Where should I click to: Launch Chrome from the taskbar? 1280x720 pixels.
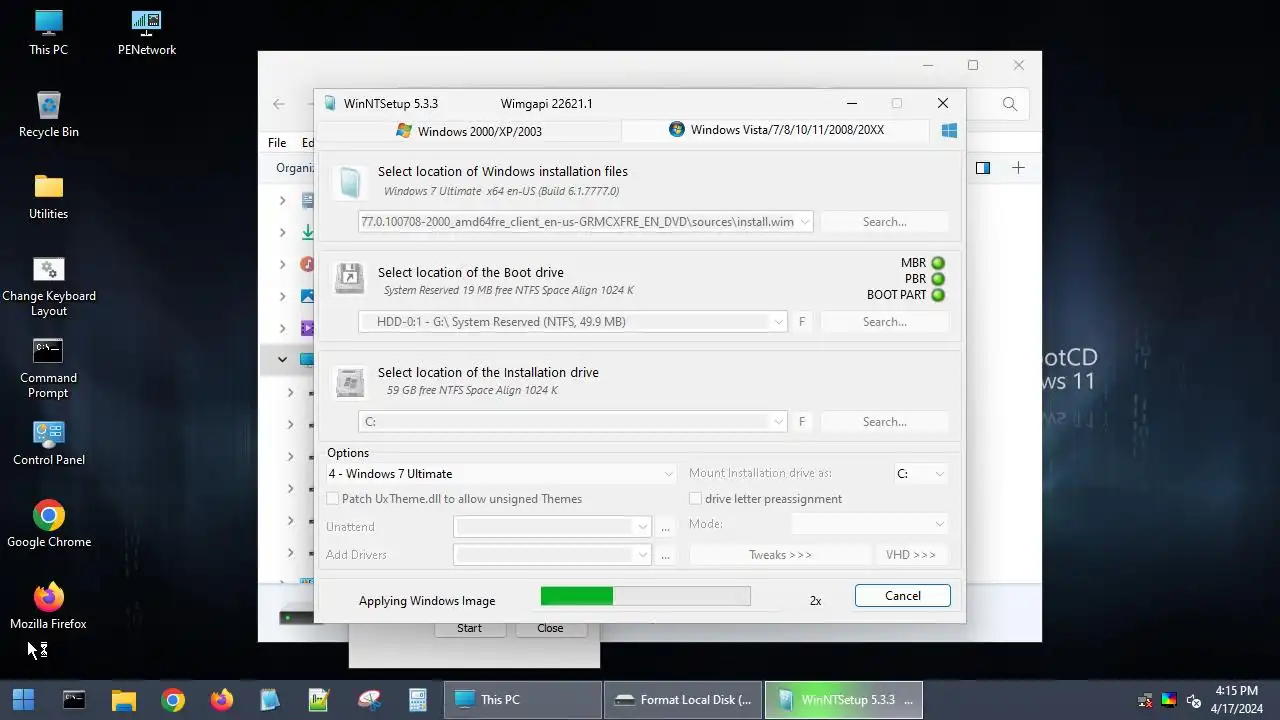[x=173, y=700]
